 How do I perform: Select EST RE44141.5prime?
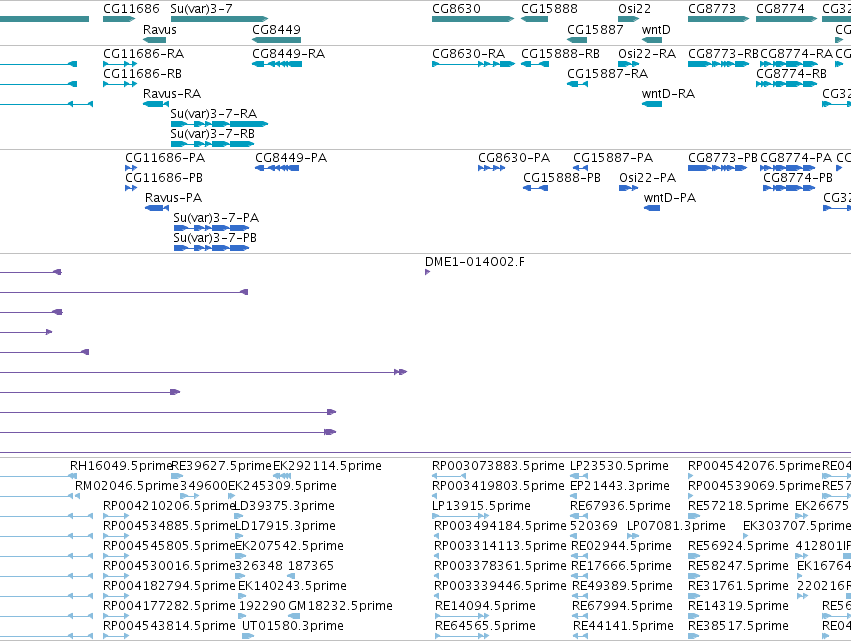pyautogui.click(x=624, y=627)
